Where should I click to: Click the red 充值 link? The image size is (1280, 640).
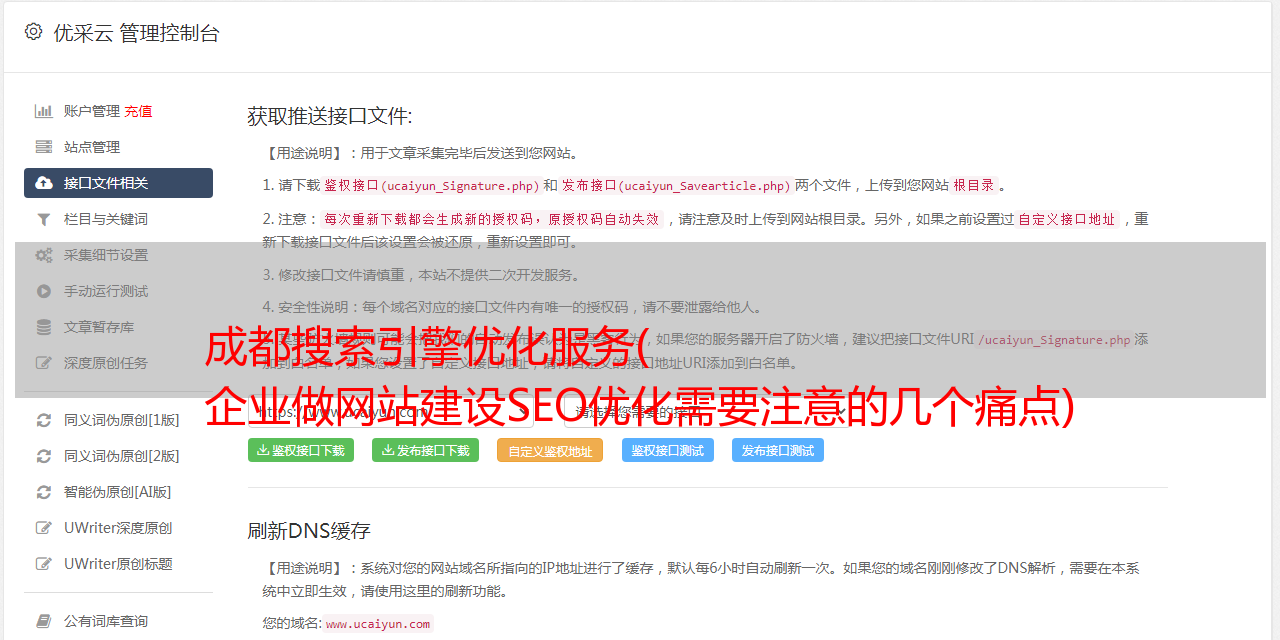(138, 111)
